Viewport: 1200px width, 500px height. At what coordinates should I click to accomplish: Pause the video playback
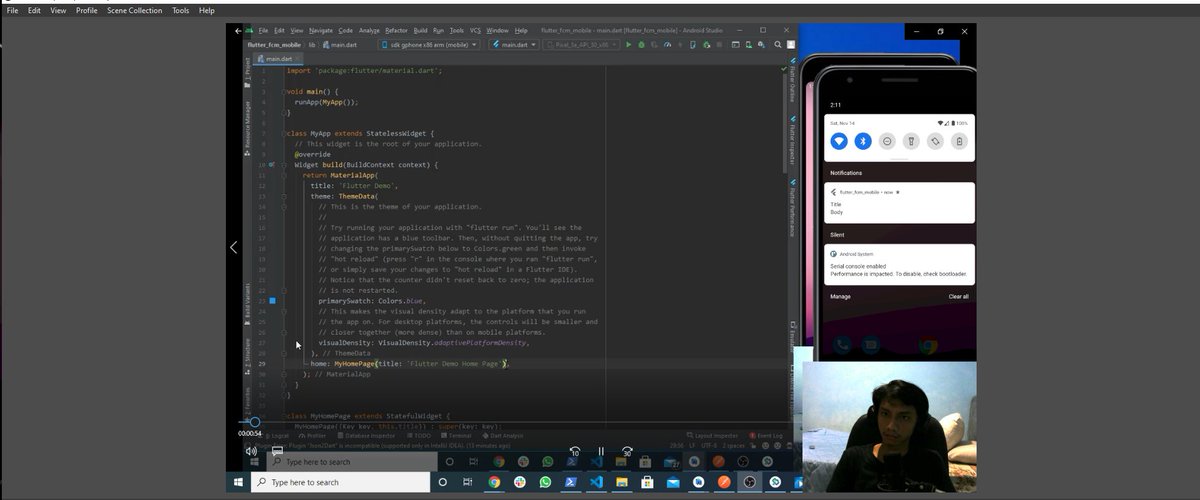601,452
